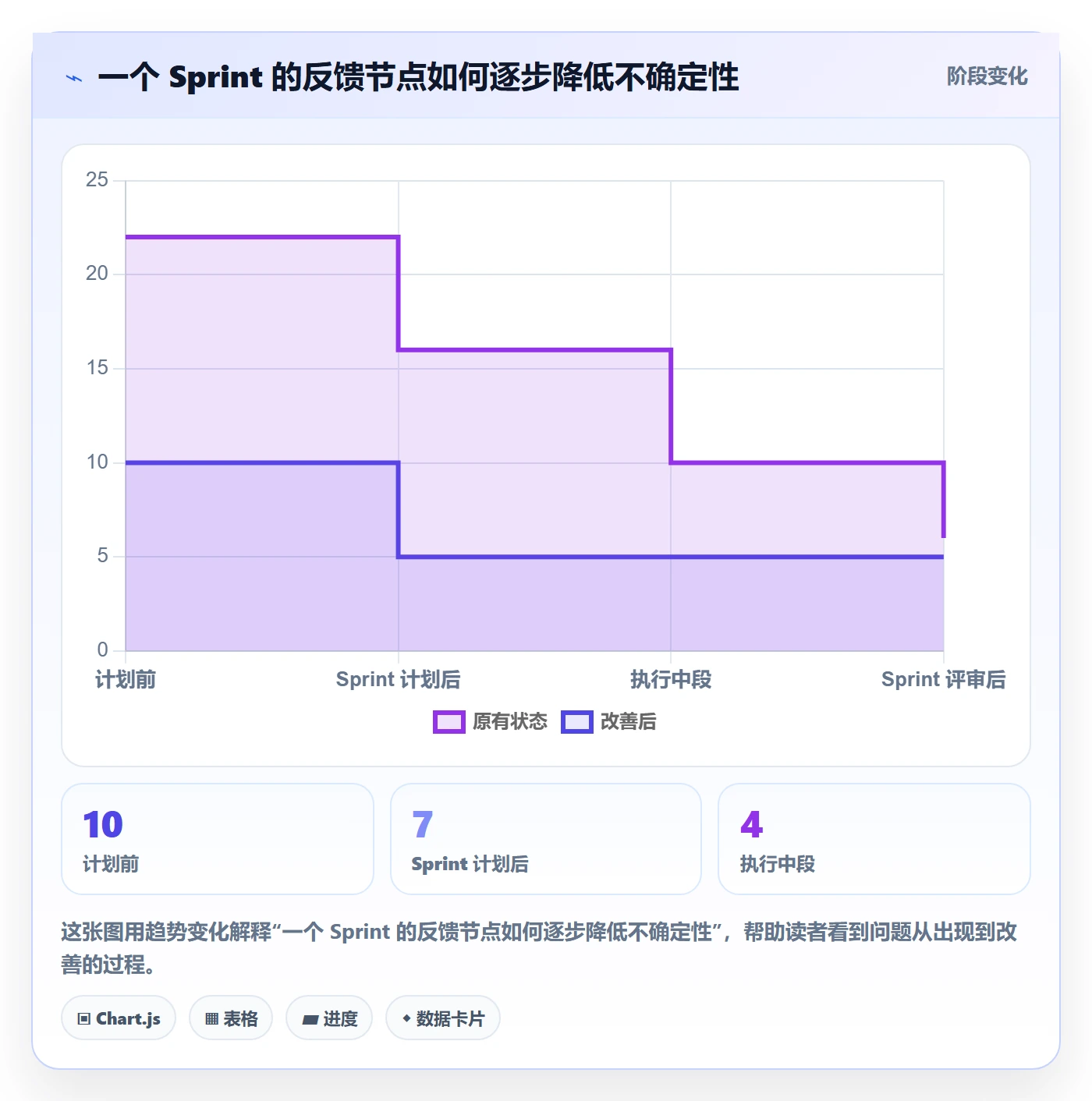Click the card title about Sprint 反馈节点
The height and width of the screenshot is (1101, 1092).
pos(419,78)
